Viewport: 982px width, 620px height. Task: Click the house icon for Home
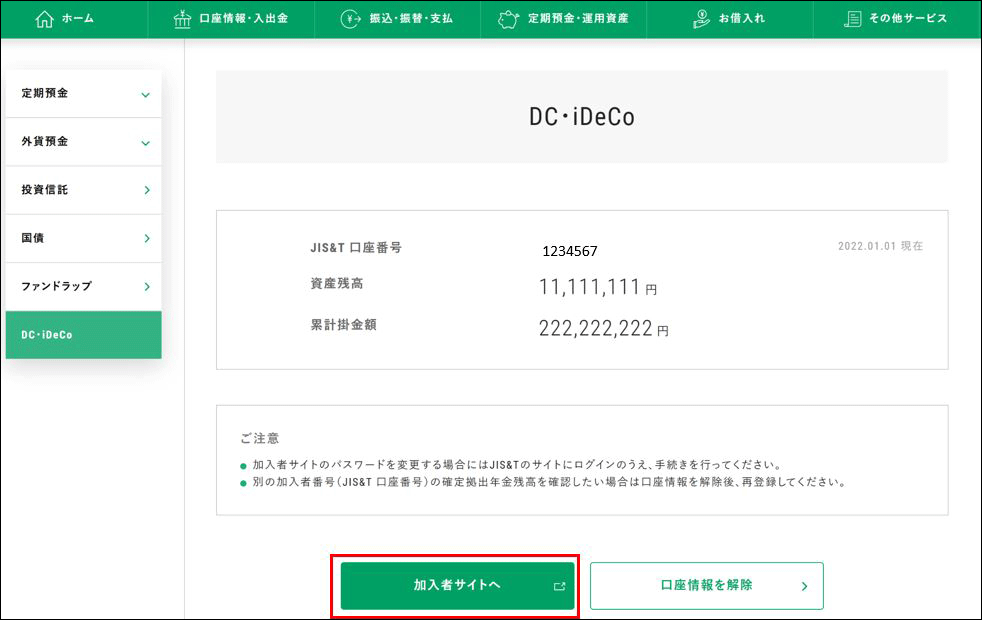(44, 19)
